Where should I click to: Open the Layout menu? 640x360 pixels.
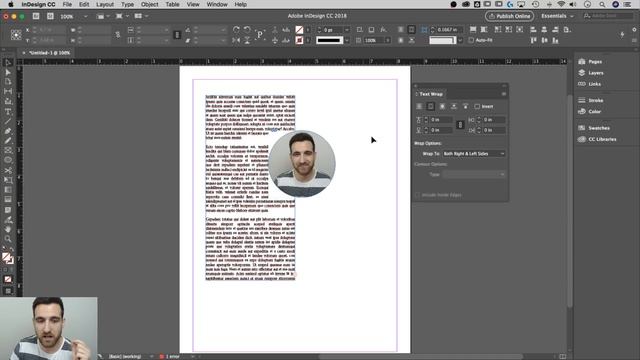click(x=105, y=4)
